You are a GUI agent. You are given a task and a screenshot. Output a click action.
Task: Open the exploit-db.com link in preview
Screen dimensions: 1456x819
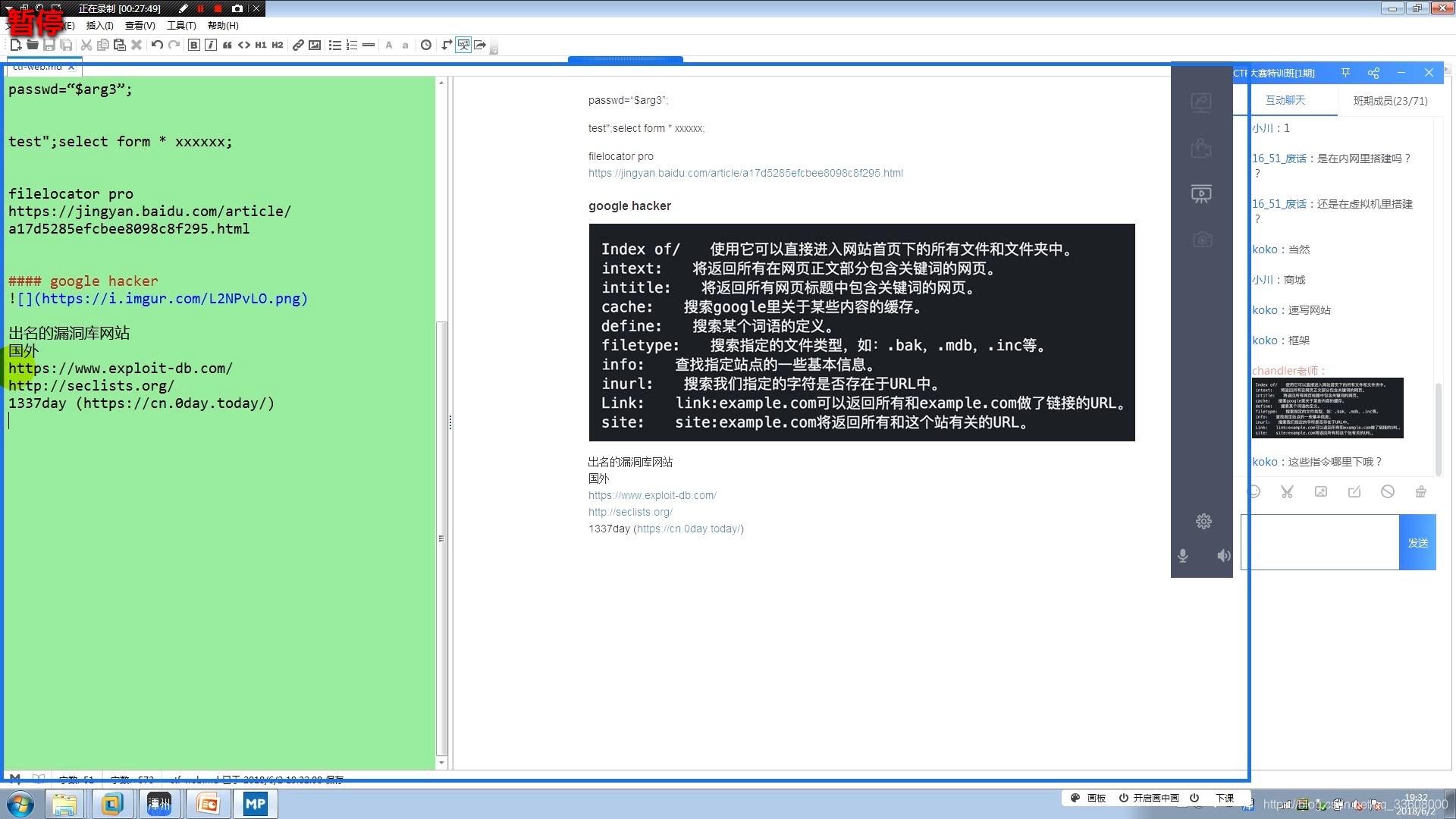click(652, 495)
